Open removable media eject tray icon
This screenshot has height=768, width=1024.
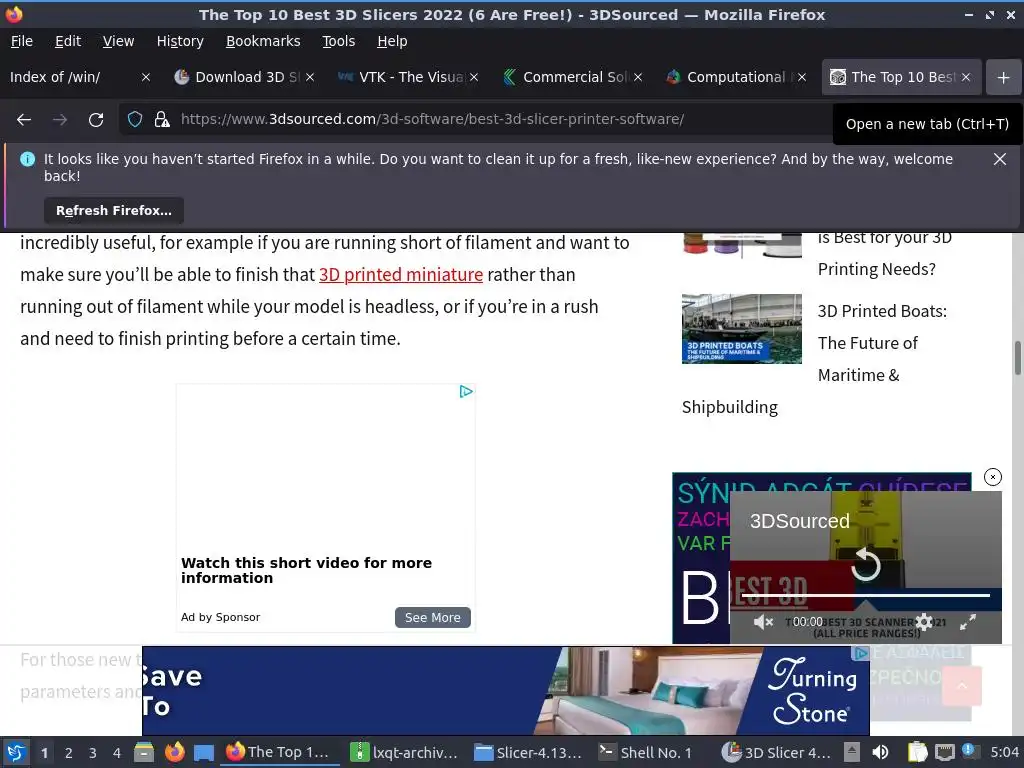click(852, 752)
